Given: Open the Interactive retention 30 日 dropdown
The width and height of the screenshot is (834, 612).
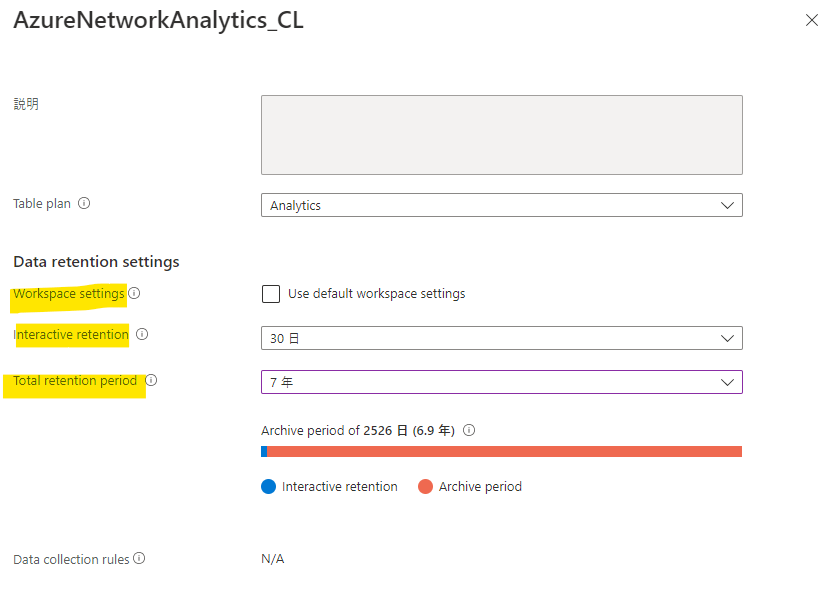Looking at the screenshot, I should tap(502, 338).
